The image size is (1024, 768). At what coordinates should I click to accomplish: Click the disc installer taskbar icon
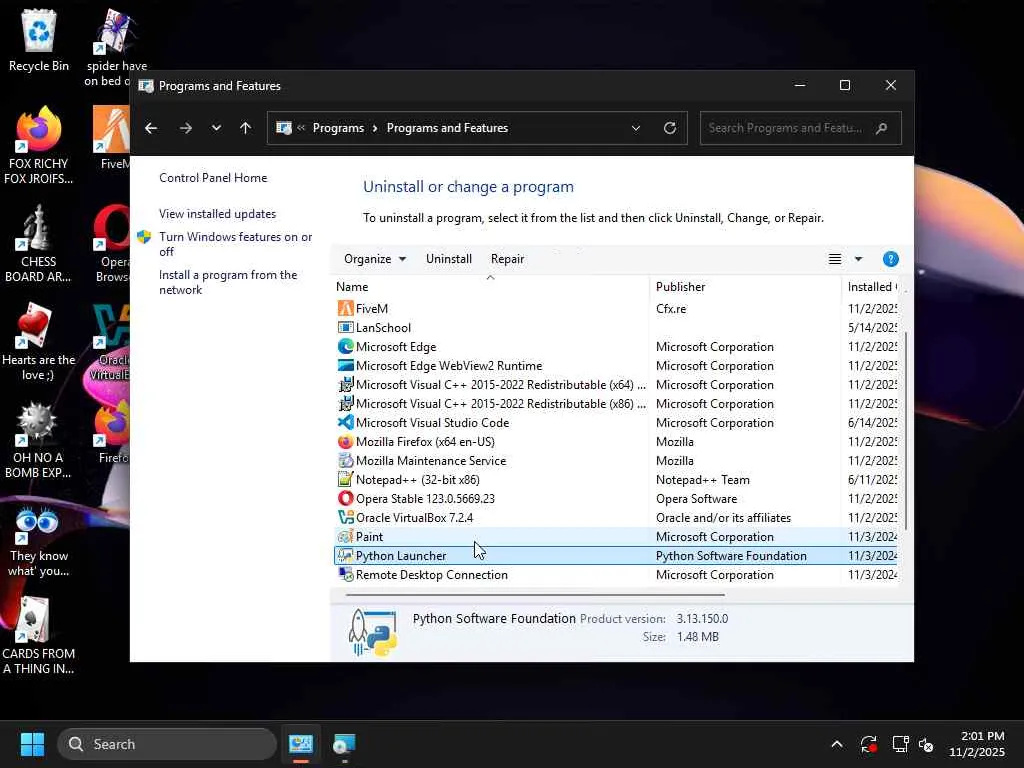tap(344, 744)
